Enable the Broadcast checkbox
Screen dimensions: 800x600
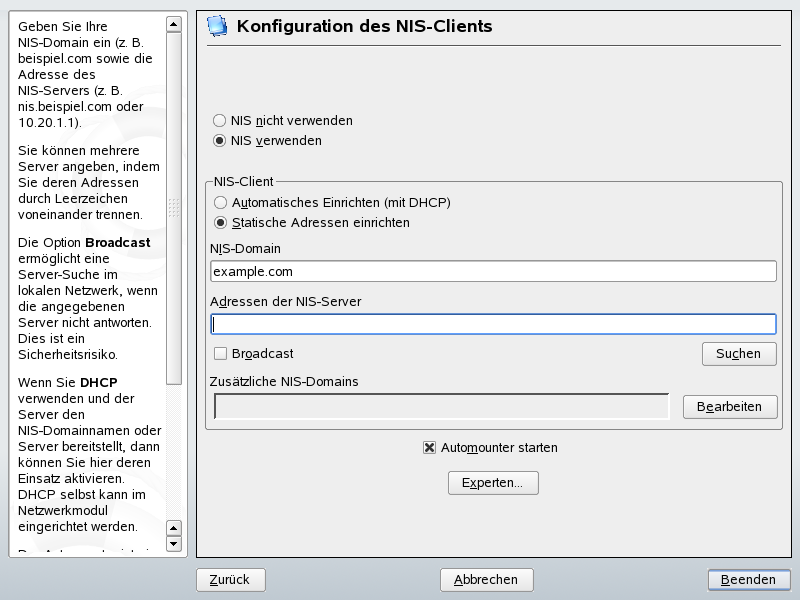click(221, 353)
